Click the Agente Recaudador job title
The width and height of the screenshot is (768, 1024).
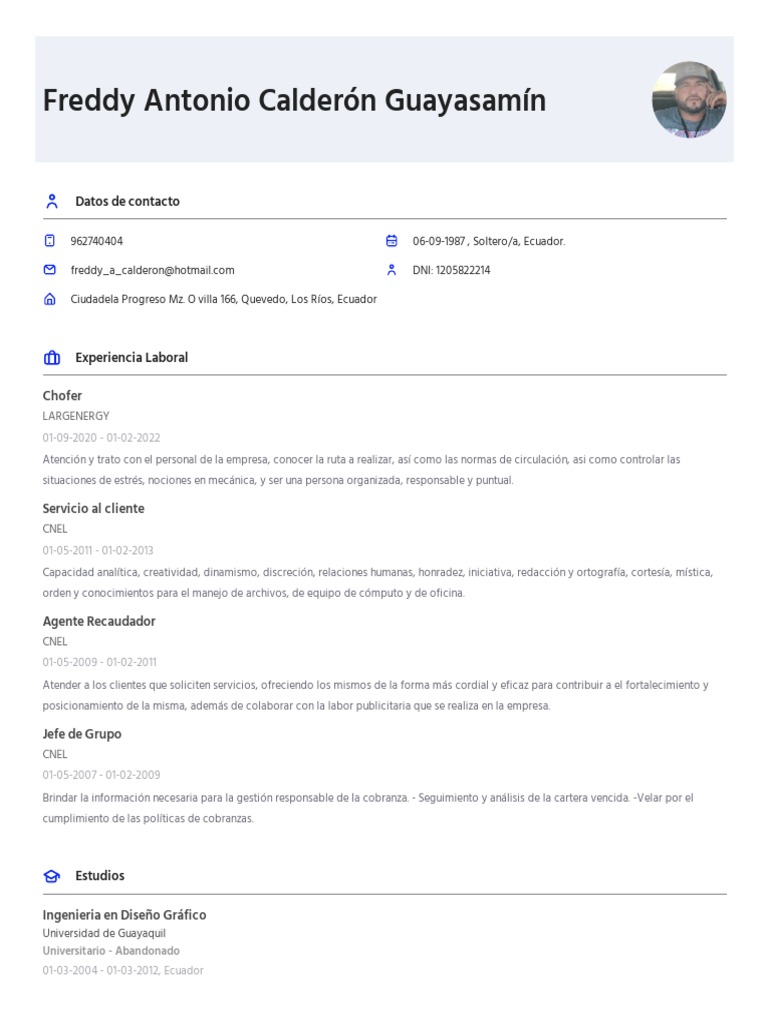tap(99, 621)
